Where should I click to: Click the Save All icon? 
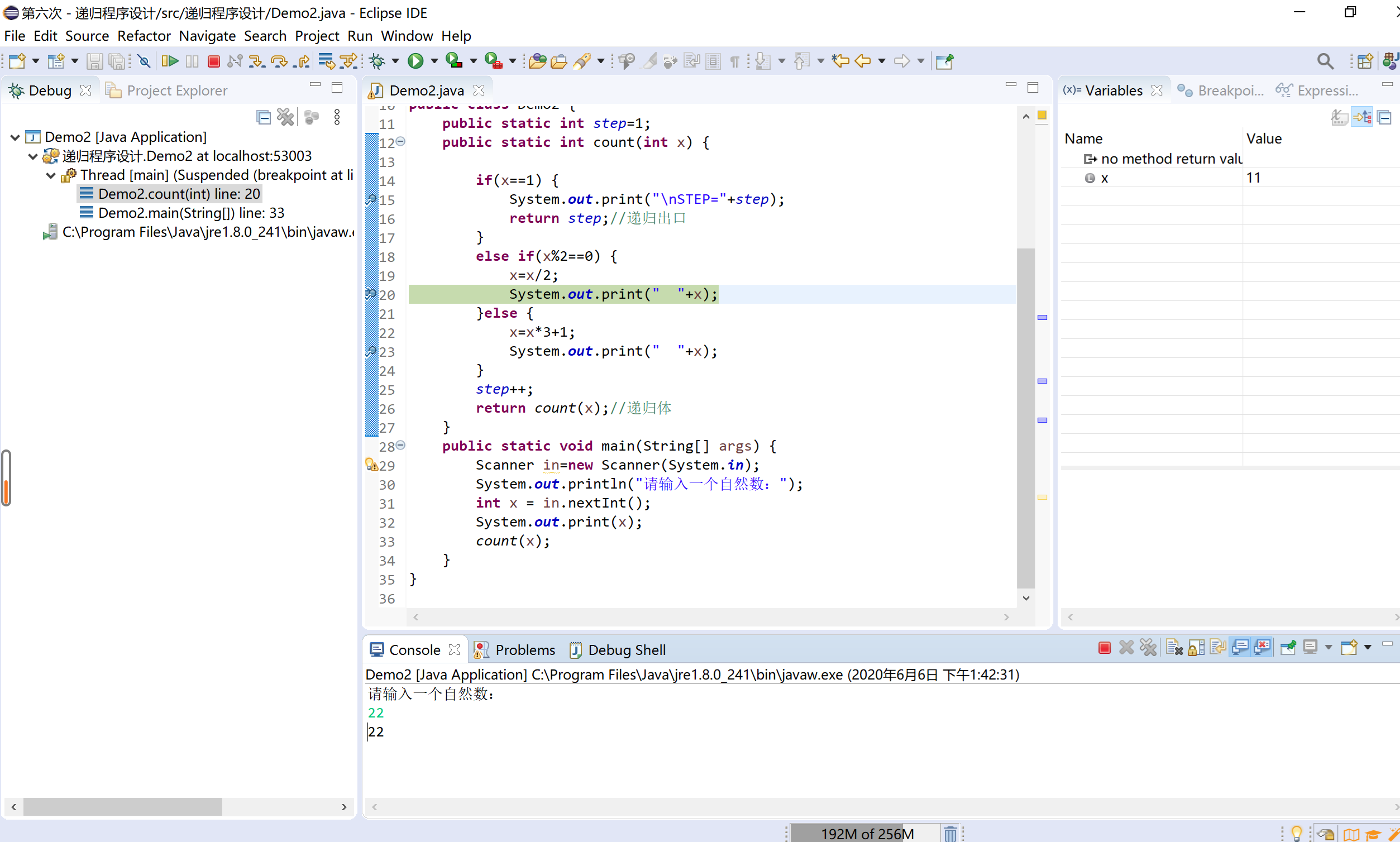[x=117, y=61]
